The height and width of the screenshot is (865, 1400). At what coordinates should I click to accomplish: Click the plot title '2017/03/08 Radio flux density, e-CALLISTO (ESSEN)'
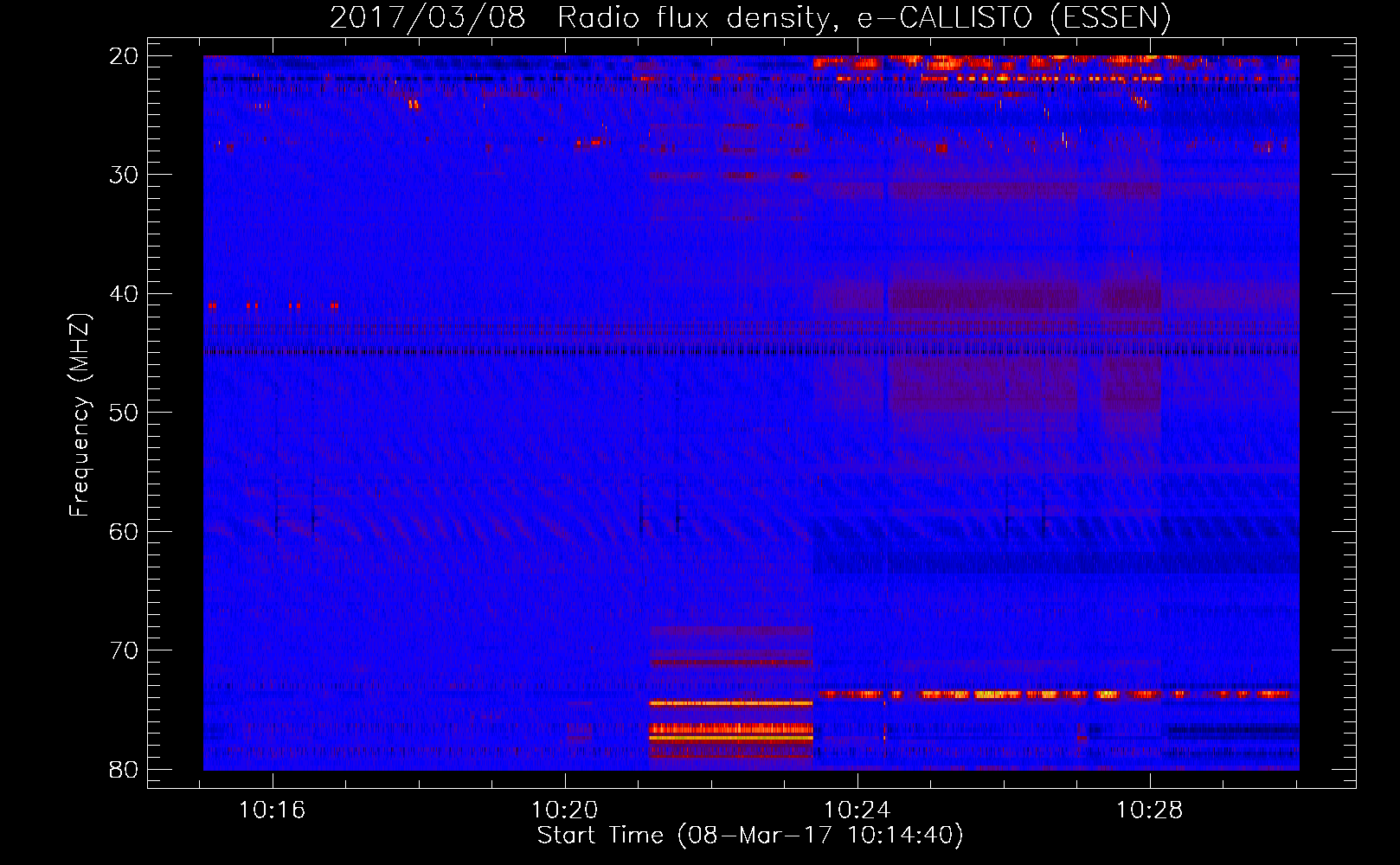tap(750, 17)
